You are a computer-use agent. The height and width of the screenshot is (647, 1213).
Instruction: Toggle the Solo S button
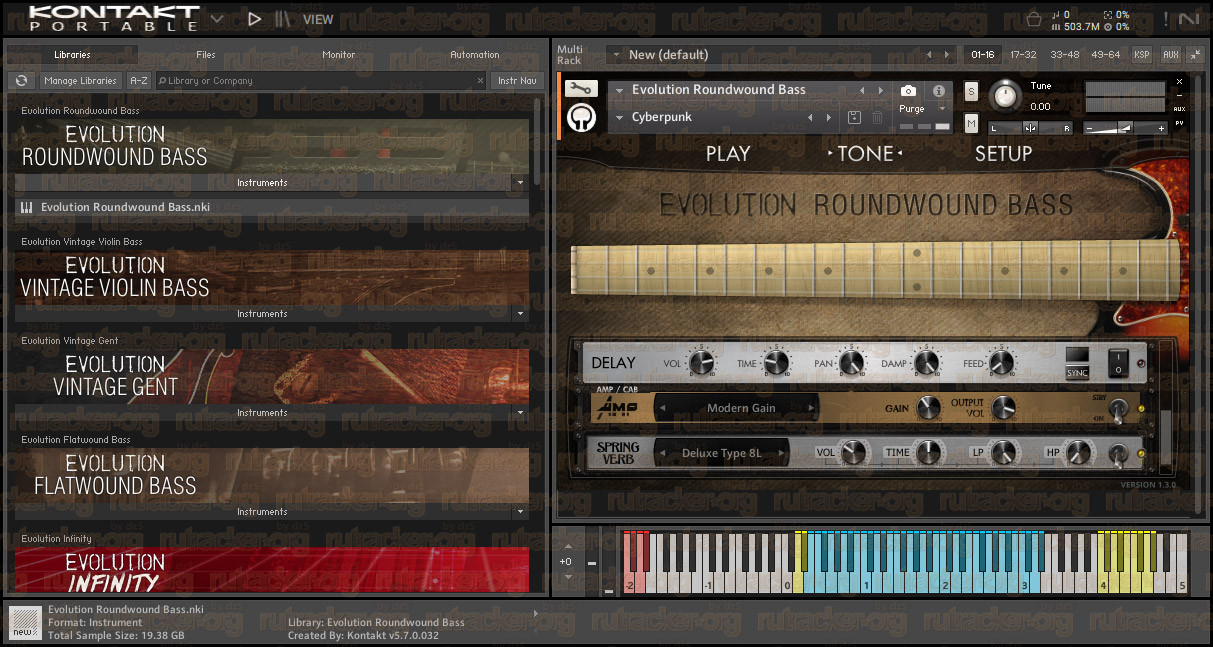(x=971, y=91)
